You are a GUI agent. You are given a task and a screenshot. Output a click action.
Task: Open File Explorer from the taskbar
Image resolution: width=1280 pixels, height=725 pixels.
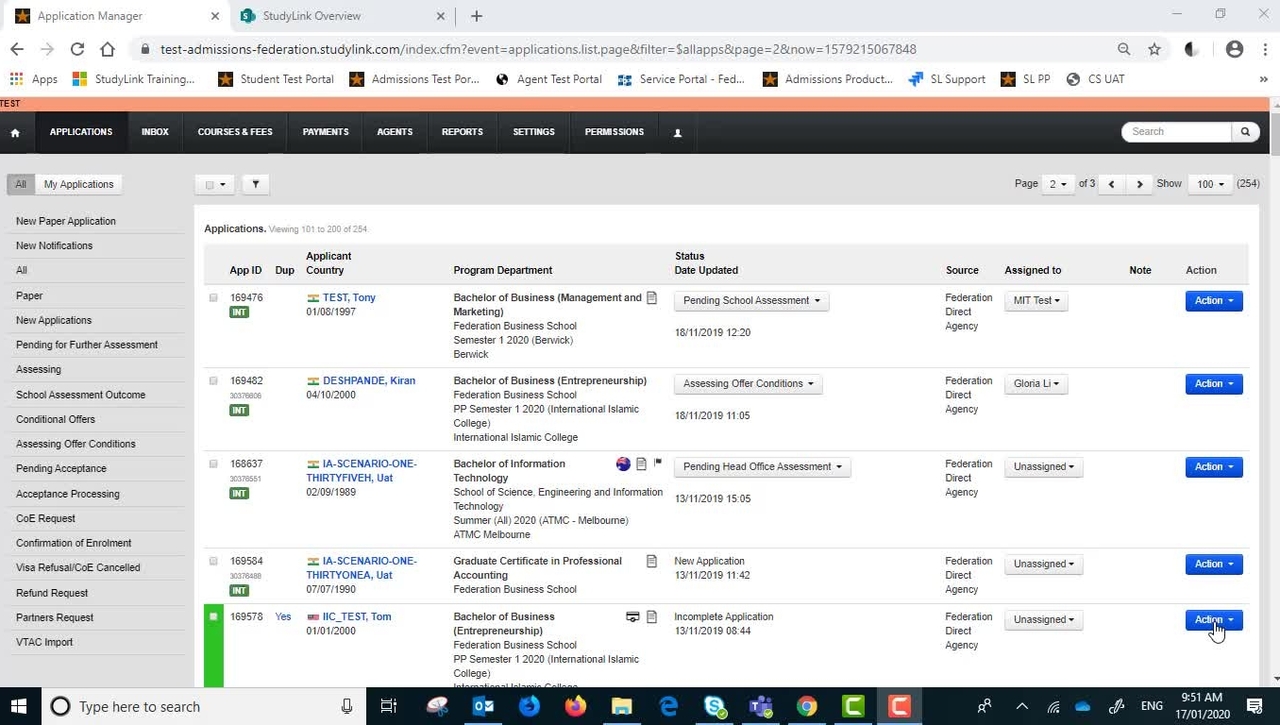coord(622,707)
